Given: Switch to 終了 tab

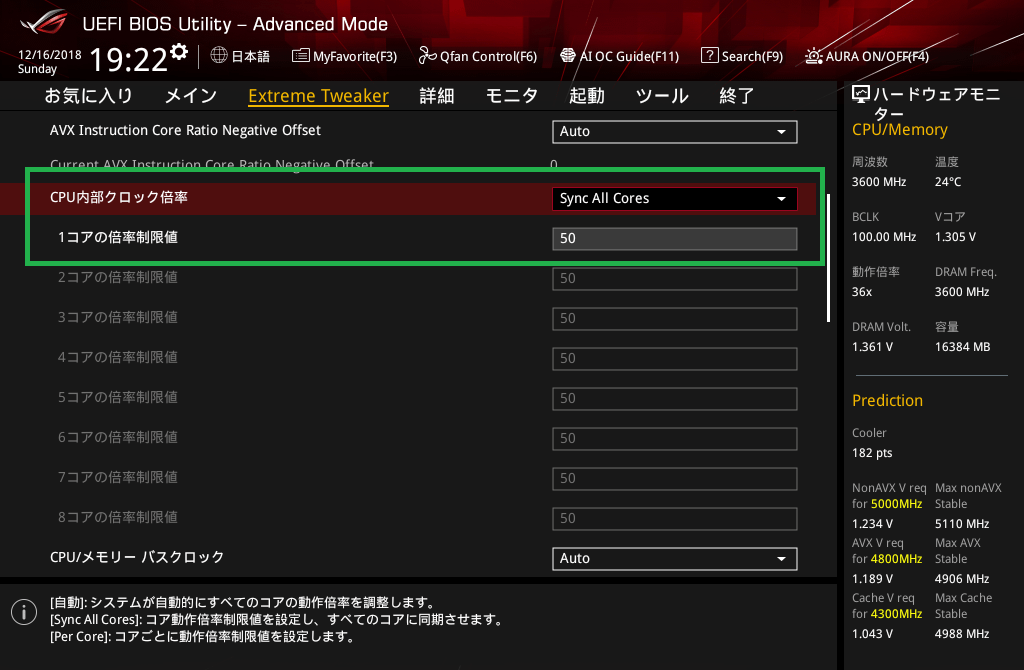Looking at the screenshot, I should tap(737, 96).
